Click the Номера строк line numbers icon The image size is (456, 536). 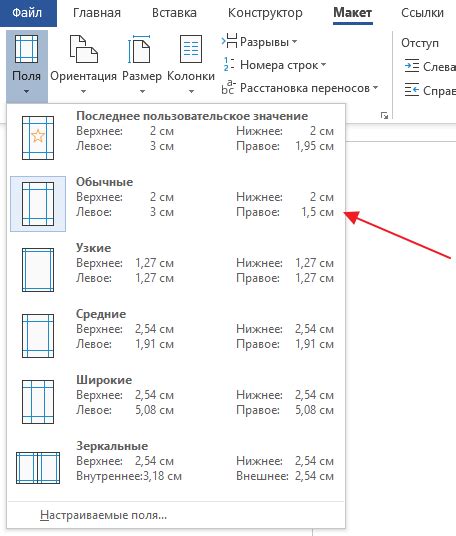(229, 64)
